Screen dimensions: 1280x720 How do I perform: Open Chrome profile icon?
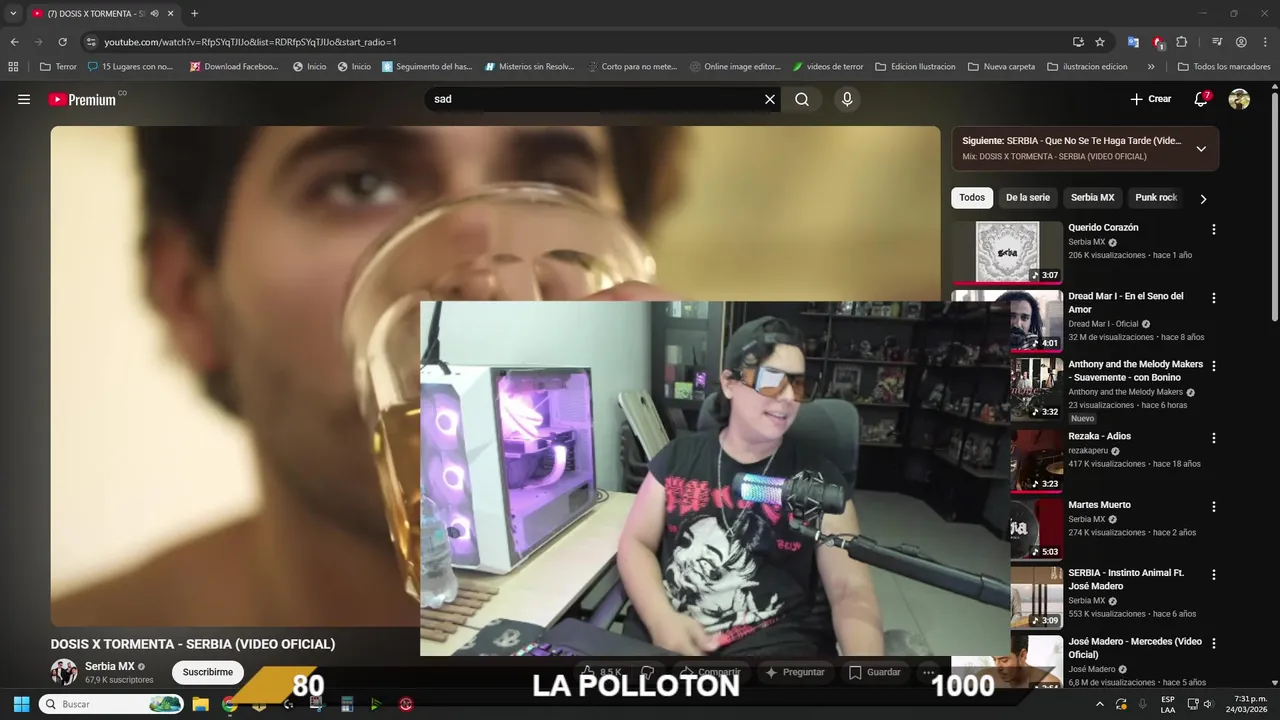tap(1241, 42)
